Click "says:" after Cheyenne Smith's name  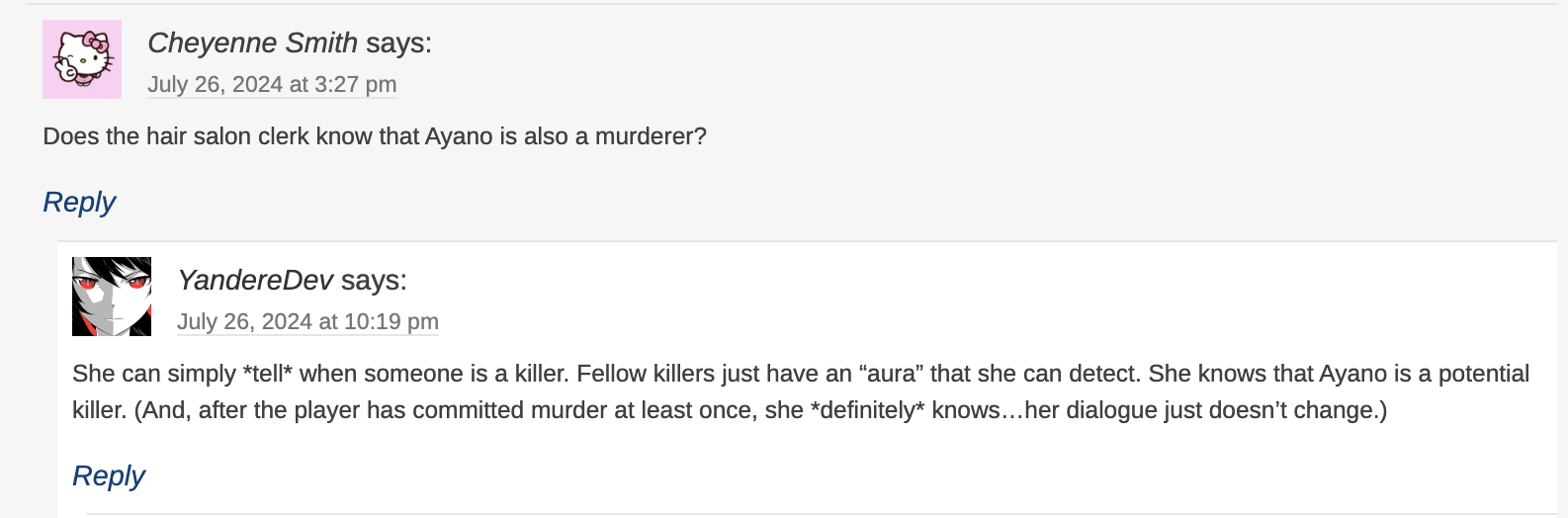coord(398,43)
